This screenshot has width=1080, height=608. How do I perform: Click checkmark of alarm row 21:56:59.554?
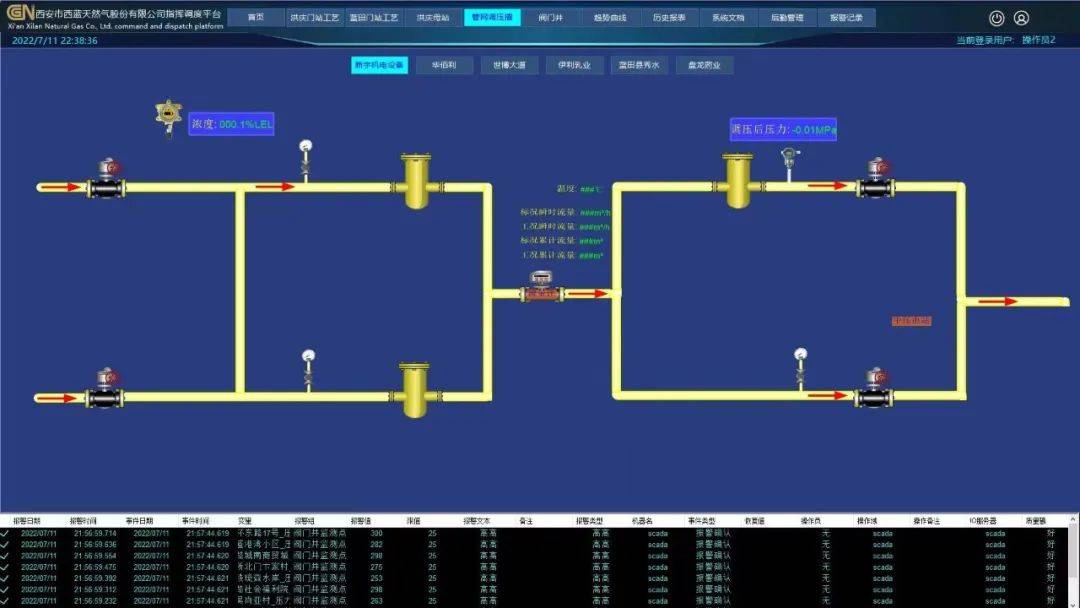[x=5, y=556]
